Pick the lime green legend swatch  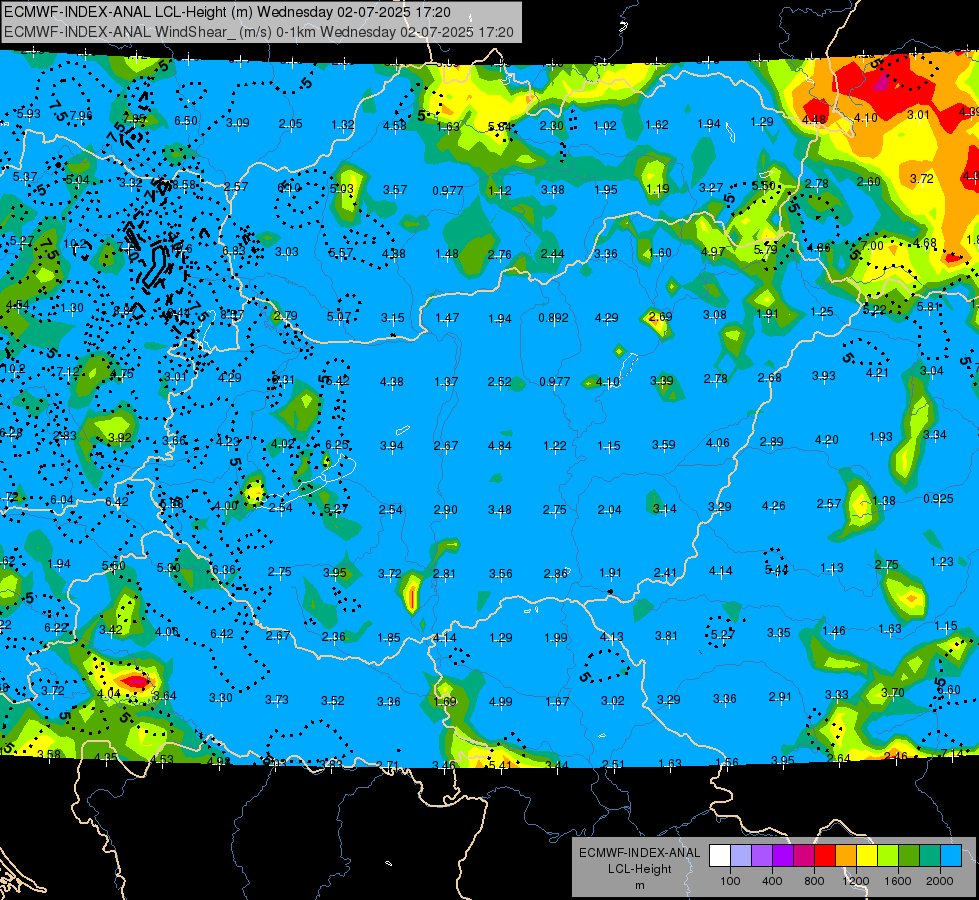click(x=888, y=856)
